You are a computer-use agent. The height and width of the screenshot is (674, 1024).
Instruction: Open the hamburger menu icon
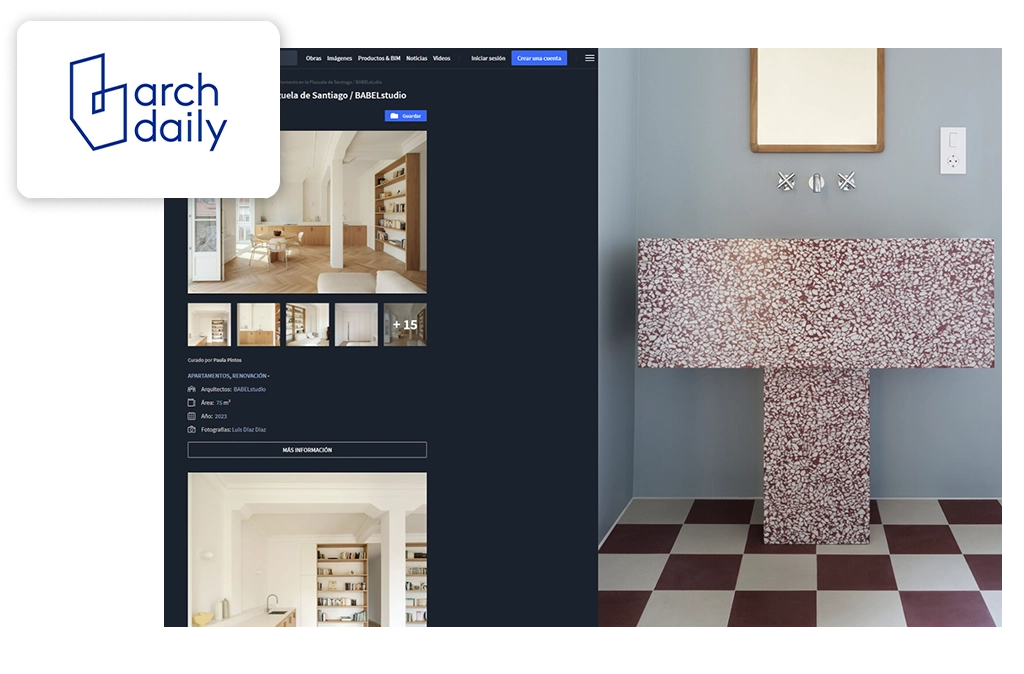tap(590, 58)
